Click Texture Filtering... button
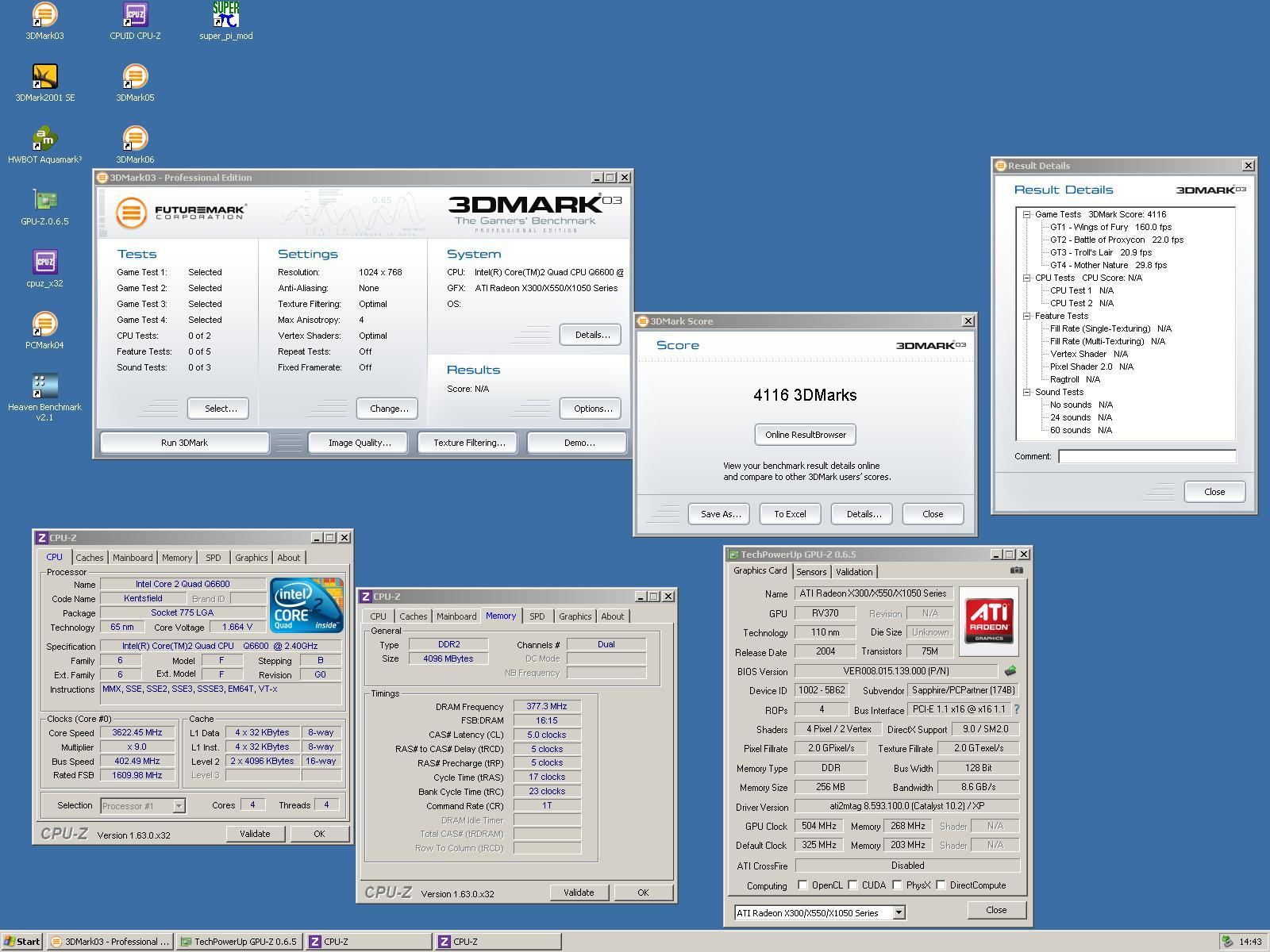This screenshot has width=1270, height=952. [469, 443]
